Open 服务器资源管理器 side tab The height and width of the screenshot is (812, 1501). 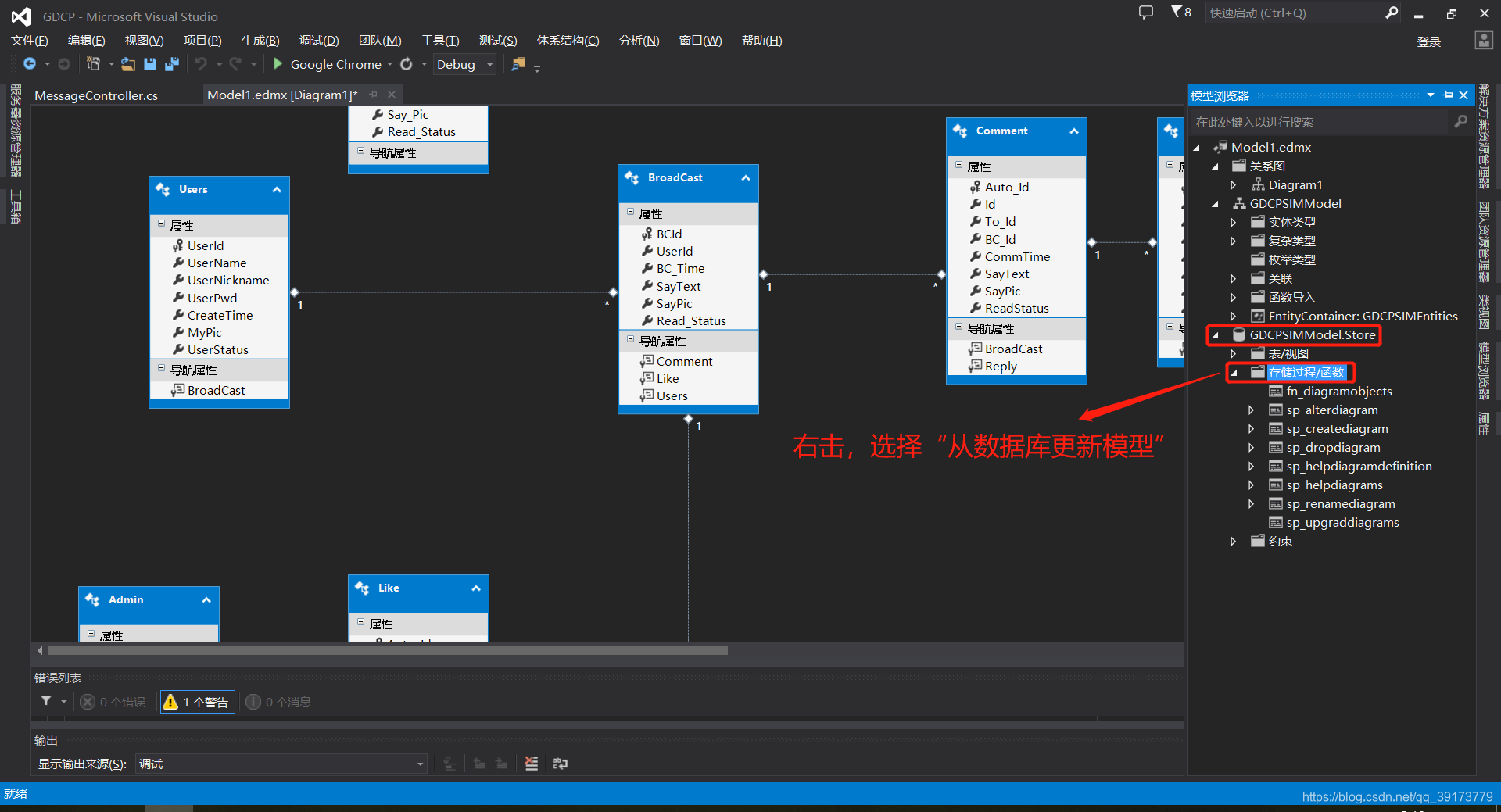point(16,131)
